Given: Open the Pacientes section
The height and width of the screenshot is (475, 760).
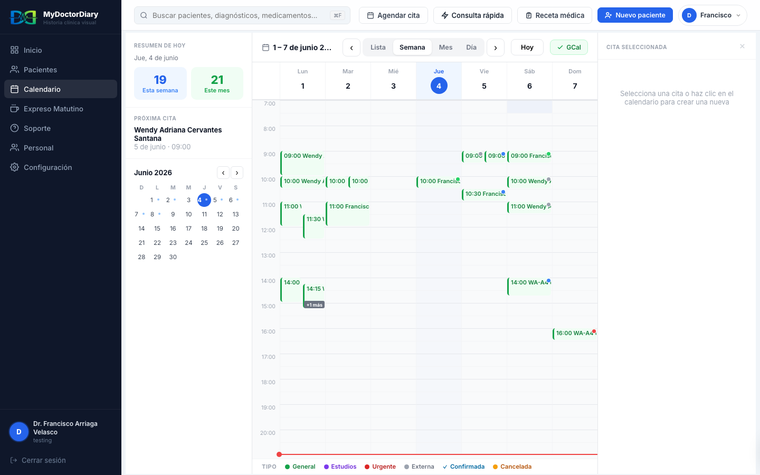Looking at the screenshot, I should 61,70.
